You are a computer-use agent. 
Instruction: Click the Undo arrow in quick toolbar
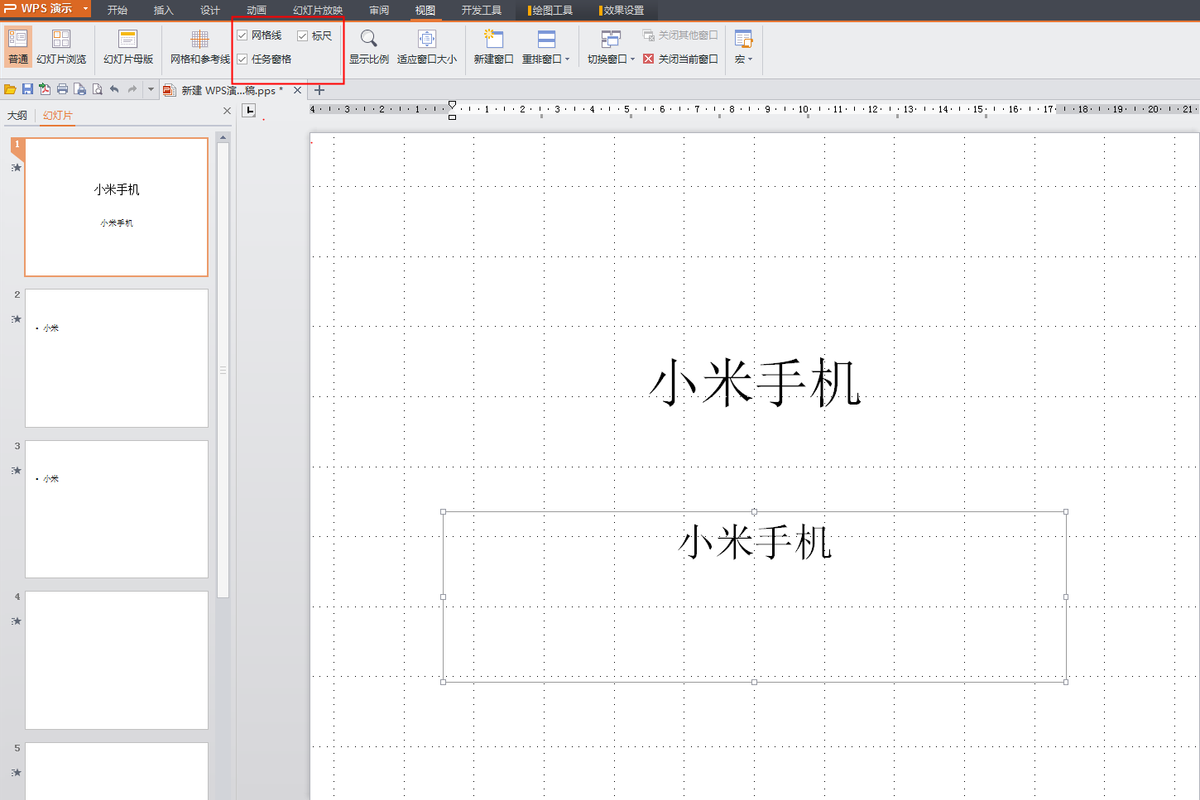tap(114, 89)
